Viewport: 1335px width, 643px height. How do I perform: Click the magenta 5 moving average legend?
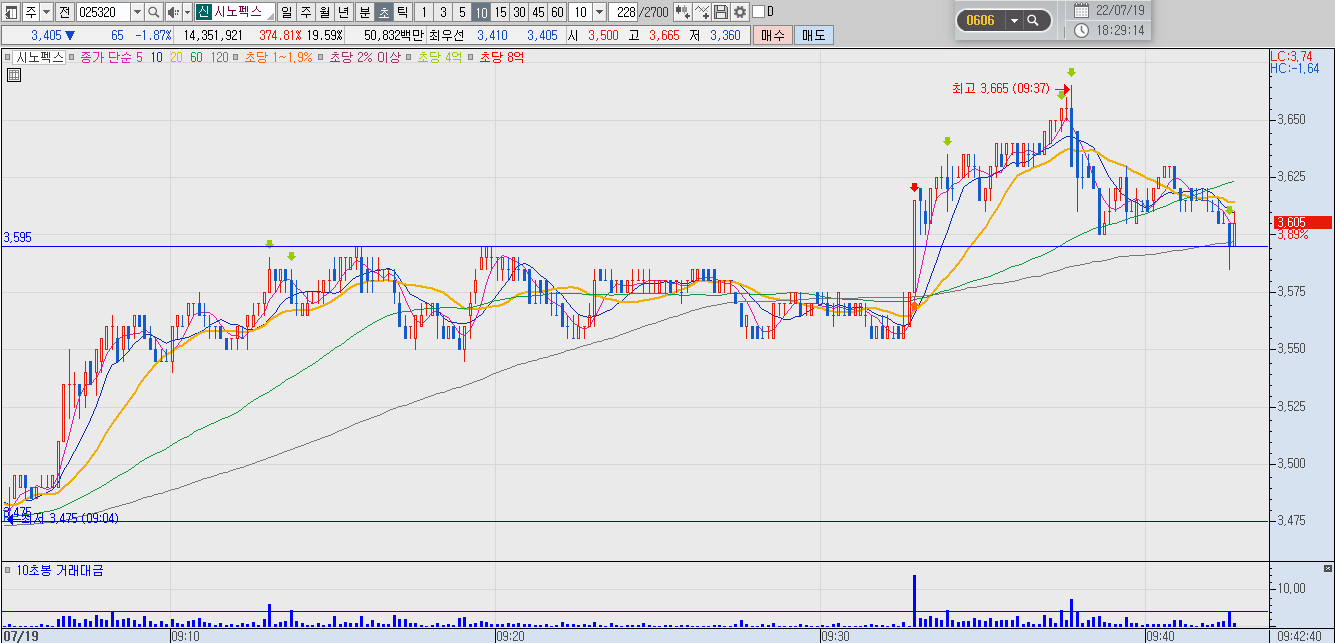[x=139, y=57]
